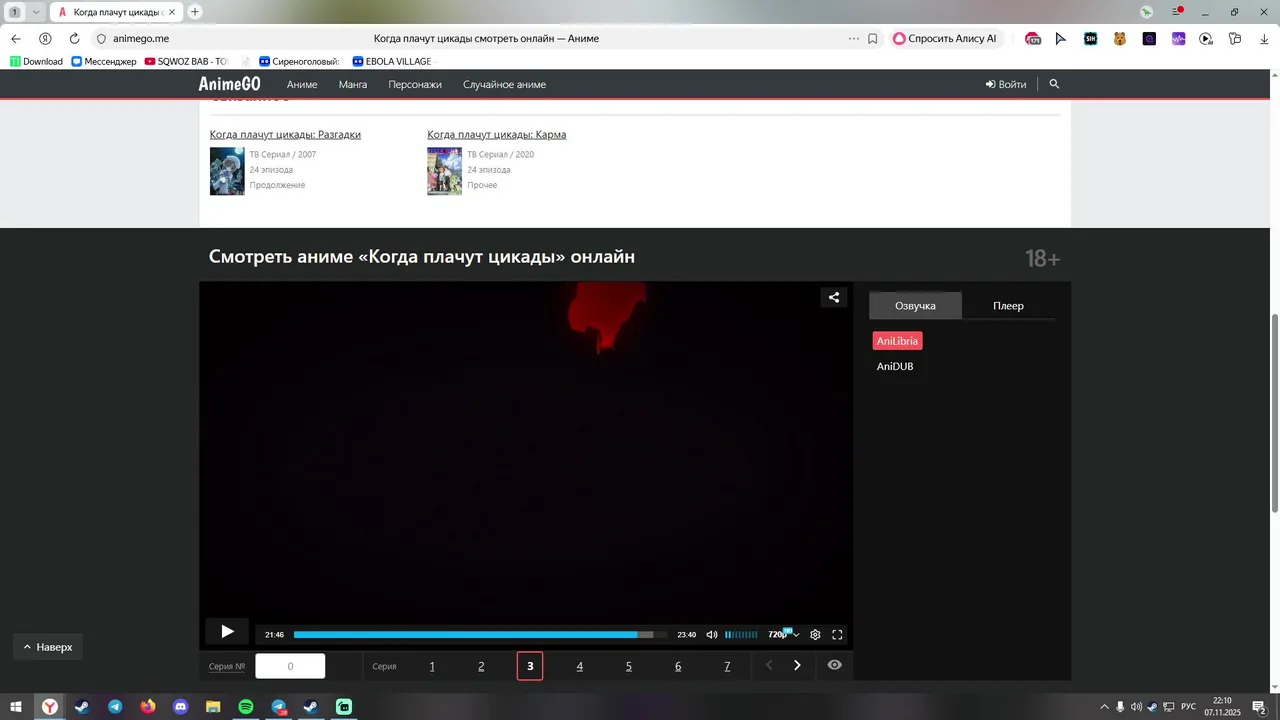
Task: Open the notification center icon
Action: [1260, 707]
